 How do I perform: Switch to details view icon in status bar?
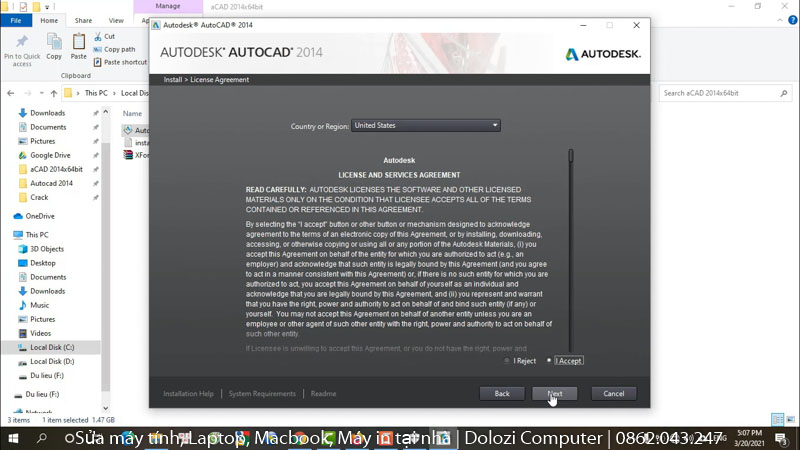(x=778, y=419)
